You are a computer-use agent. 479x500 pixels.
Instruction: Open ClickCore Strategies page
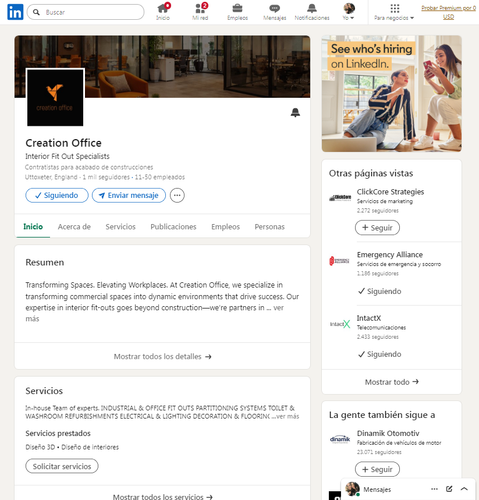tap(390, 192)
